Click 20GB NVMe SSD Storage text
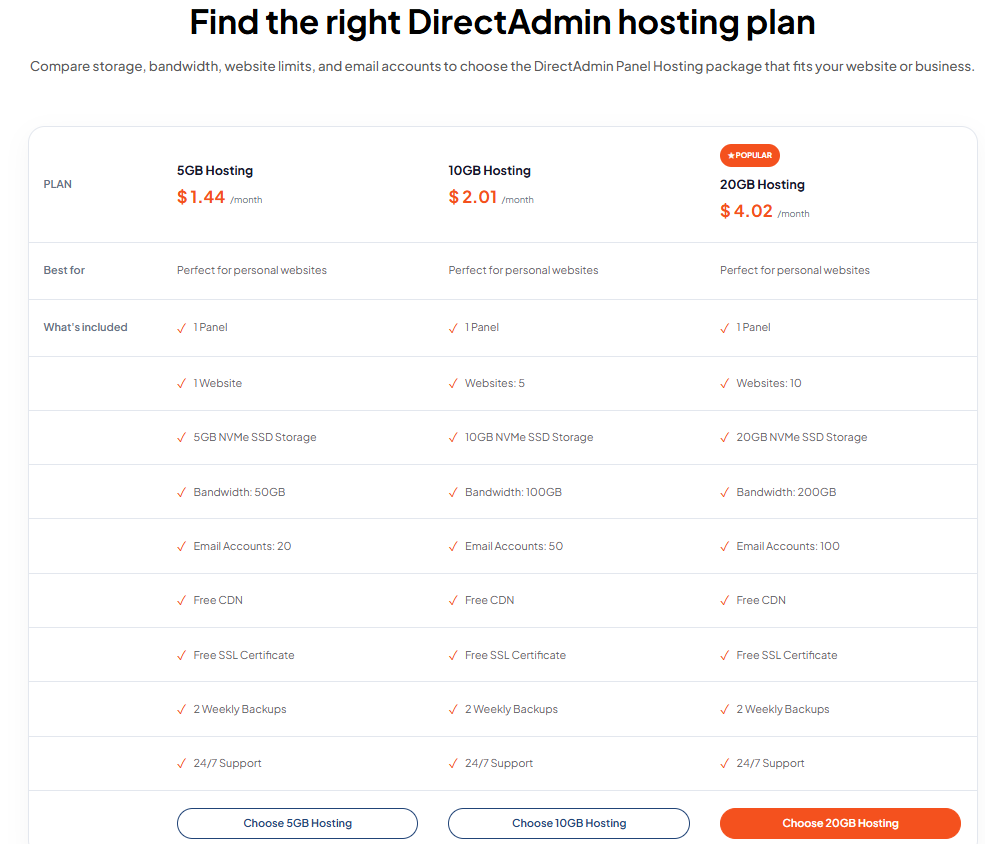 [802, 437]
